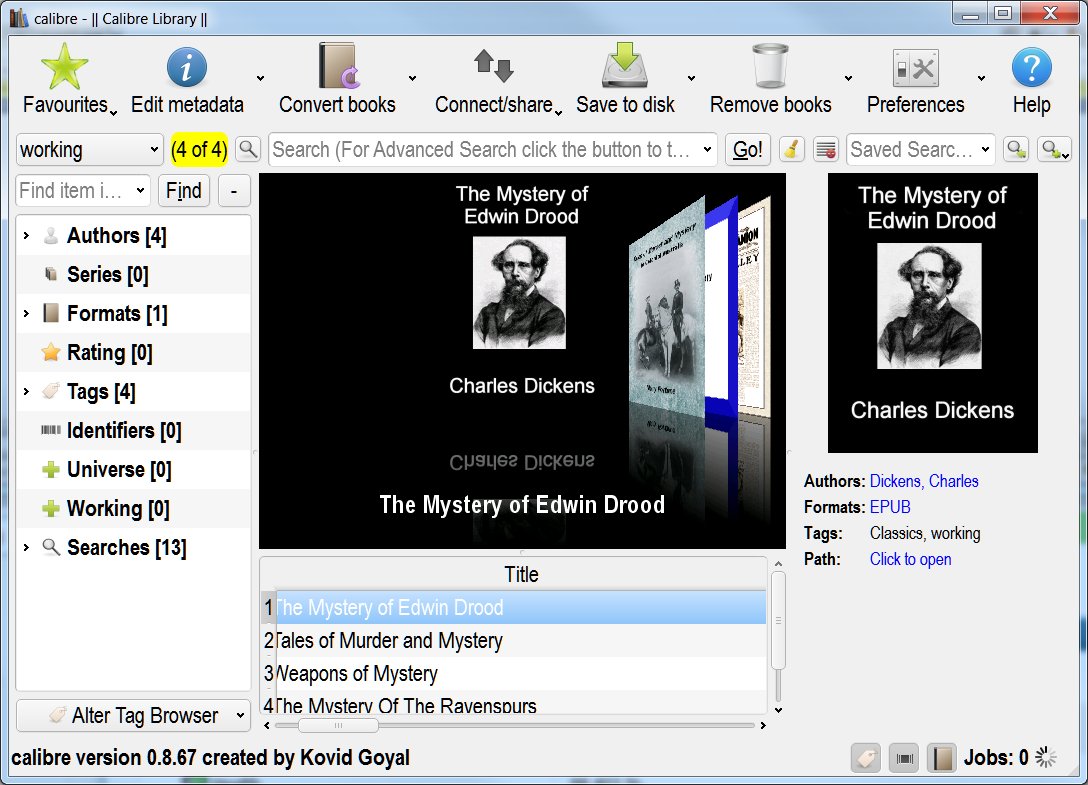The width and height of the screenshot is (1088, 785).
Task: Click the book list vertical scrollbar thumb
Action: pyautogui.click(x=778, y=620)
